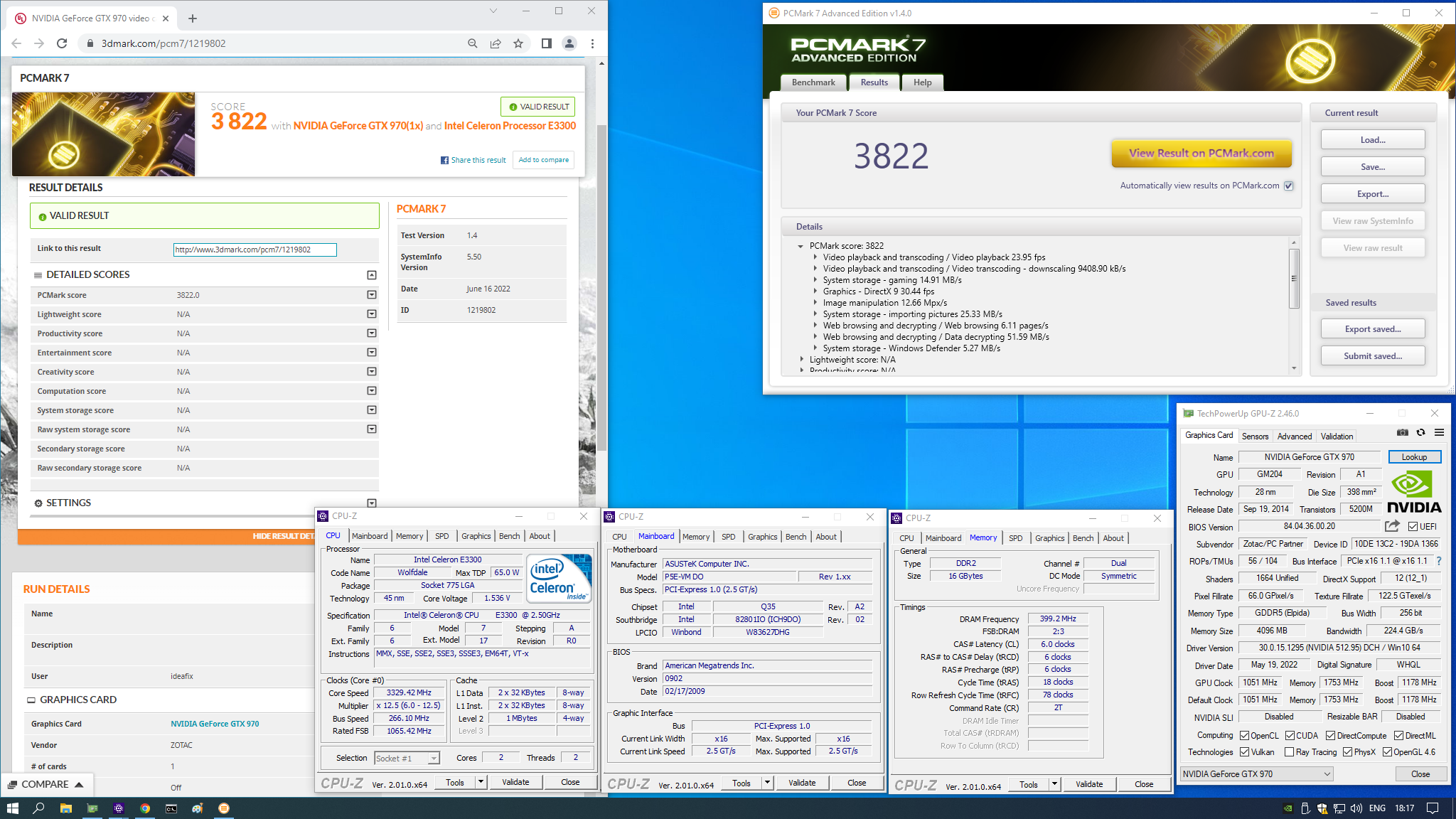Image resolution: width=1456 pixels, height=819 pixels.
Task: Open Chrome zoom magnifier icon in address bar
Action: click(x=473, y=43)
